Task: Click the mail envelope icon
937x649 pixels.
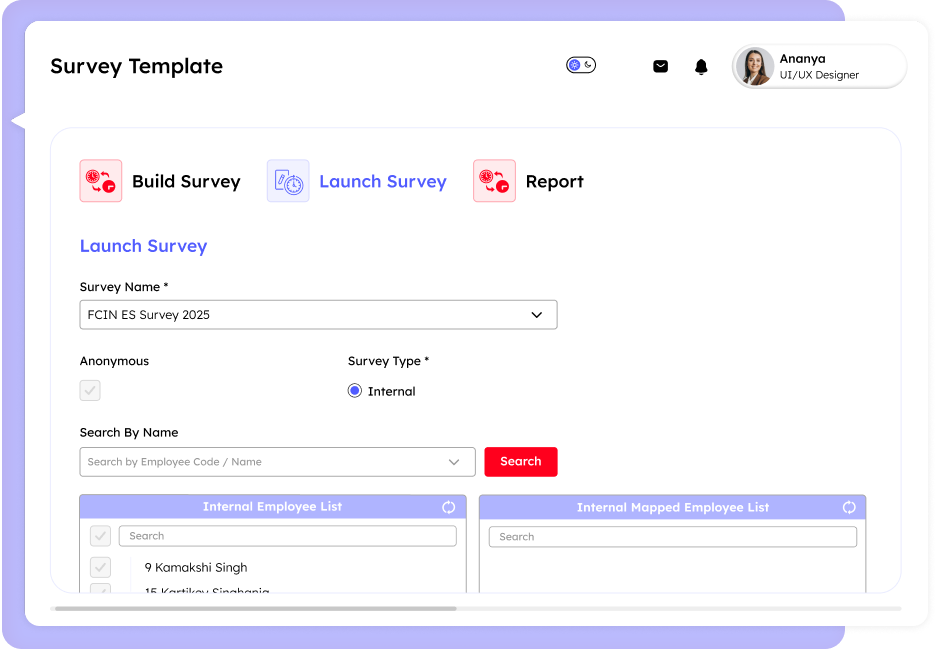Action: (660, 66)
